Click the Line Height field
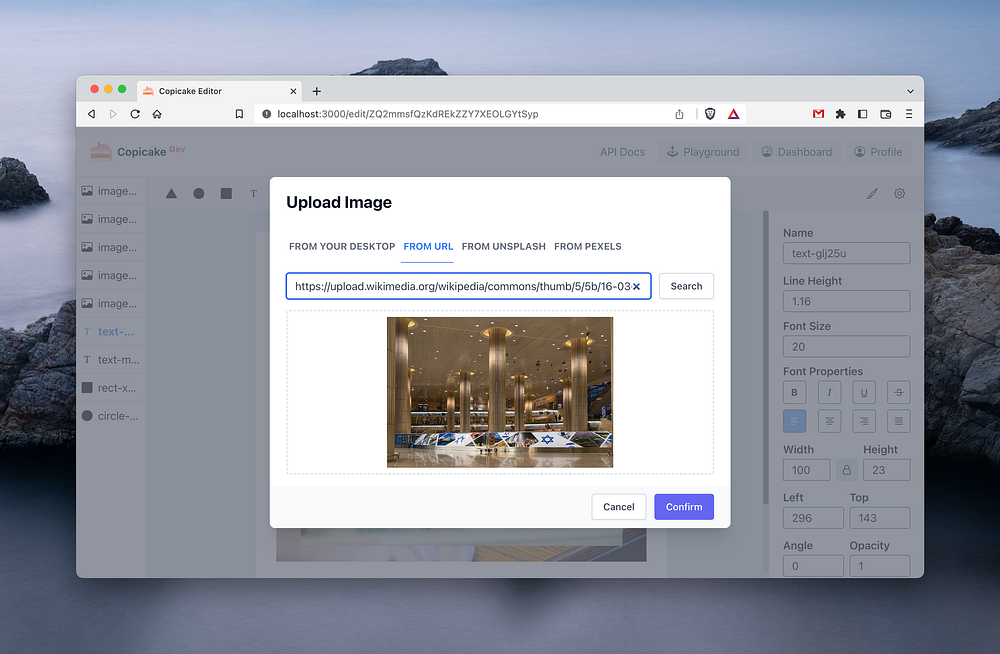1000x654 pixels. 846,301
